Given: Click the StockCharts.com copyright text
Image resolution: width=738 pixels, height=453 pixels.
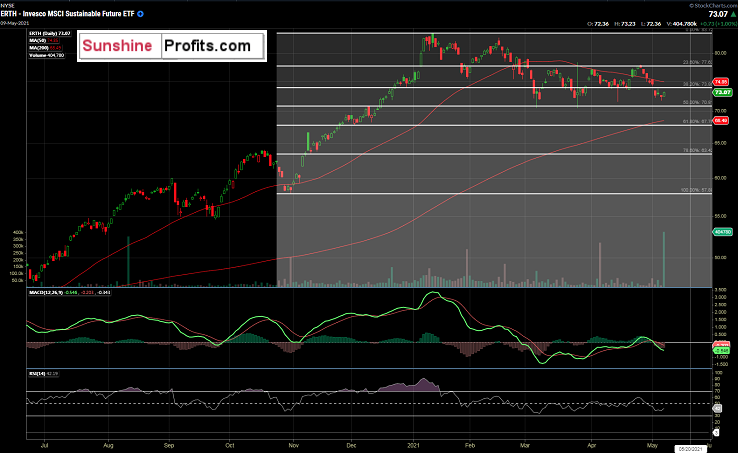Looking at the screenshot, I should [x=713, y=6].
